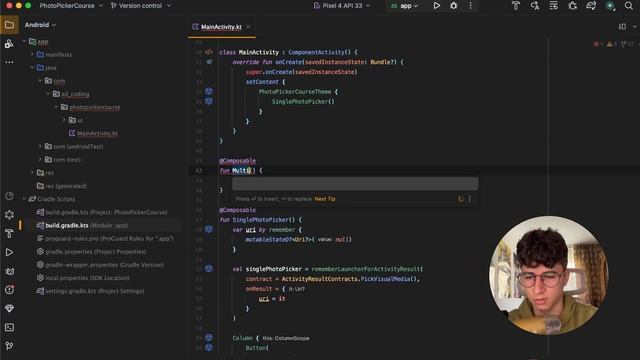Screen dimensions: 640x360
Task: Expand the com (androidTest) folder
Action: (40, 146)
